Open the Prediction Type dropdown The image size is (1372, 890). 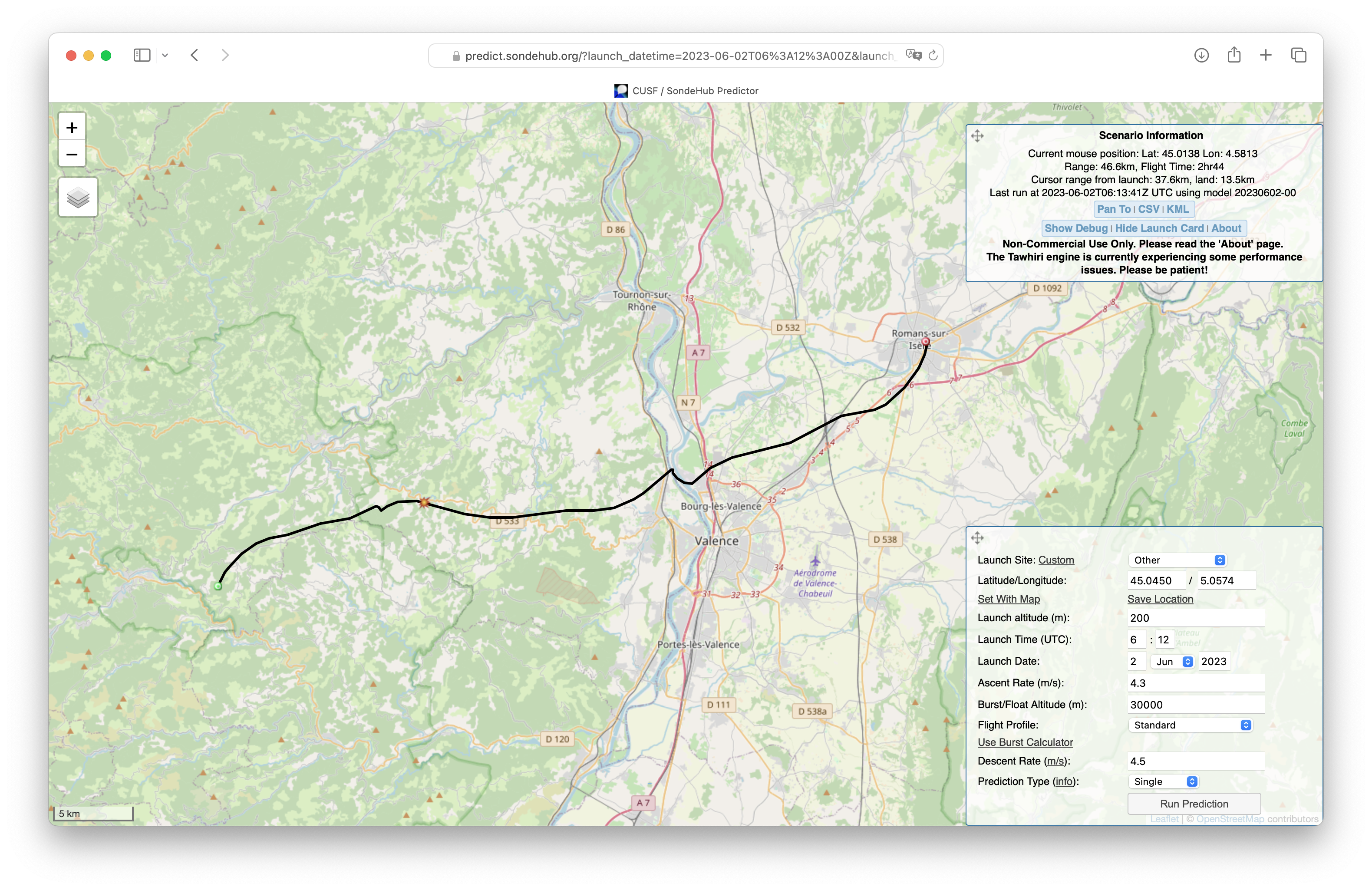1163,781
